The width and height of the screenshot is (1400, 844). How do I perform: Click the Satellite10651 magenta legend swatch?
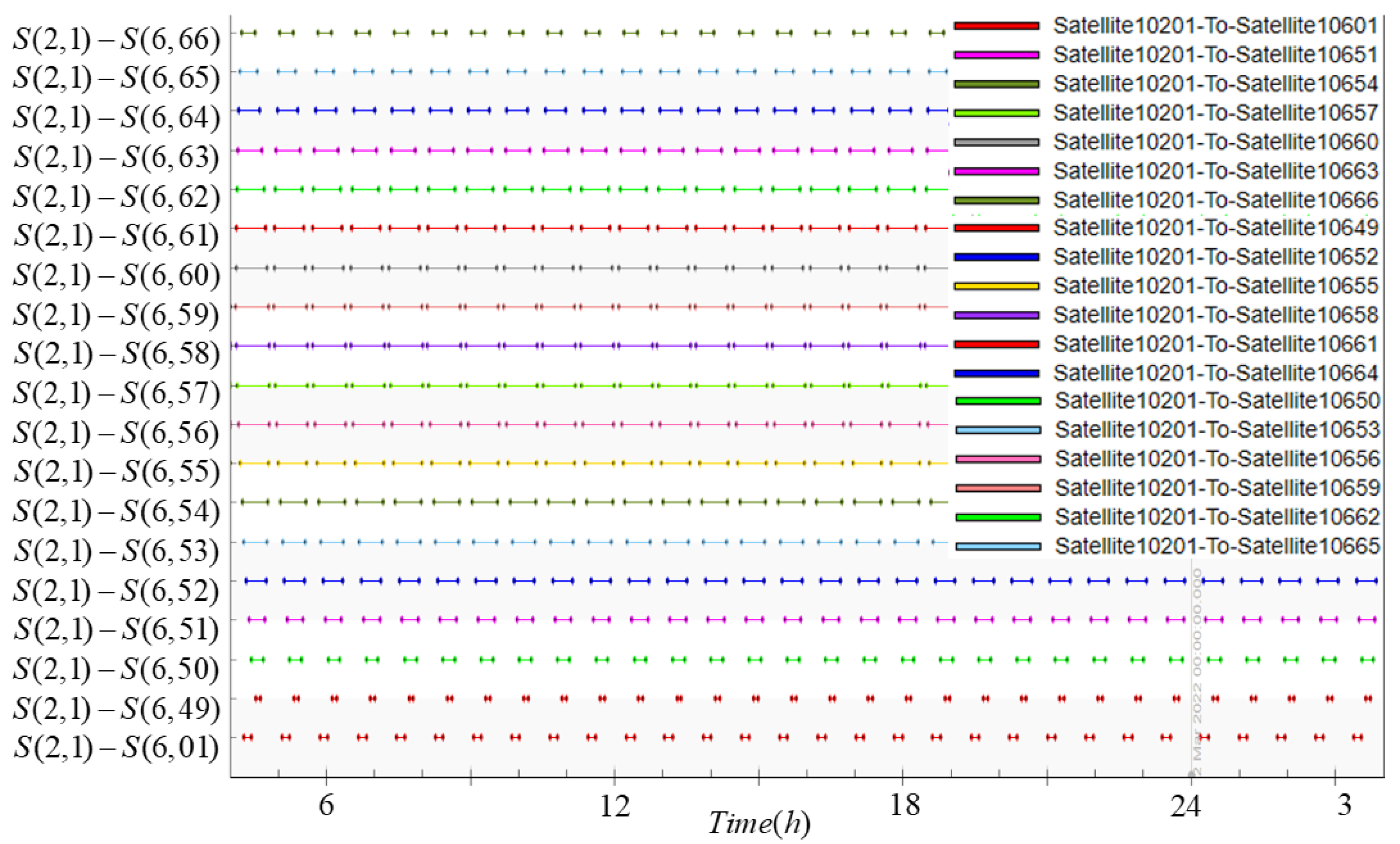pos(996,55)
